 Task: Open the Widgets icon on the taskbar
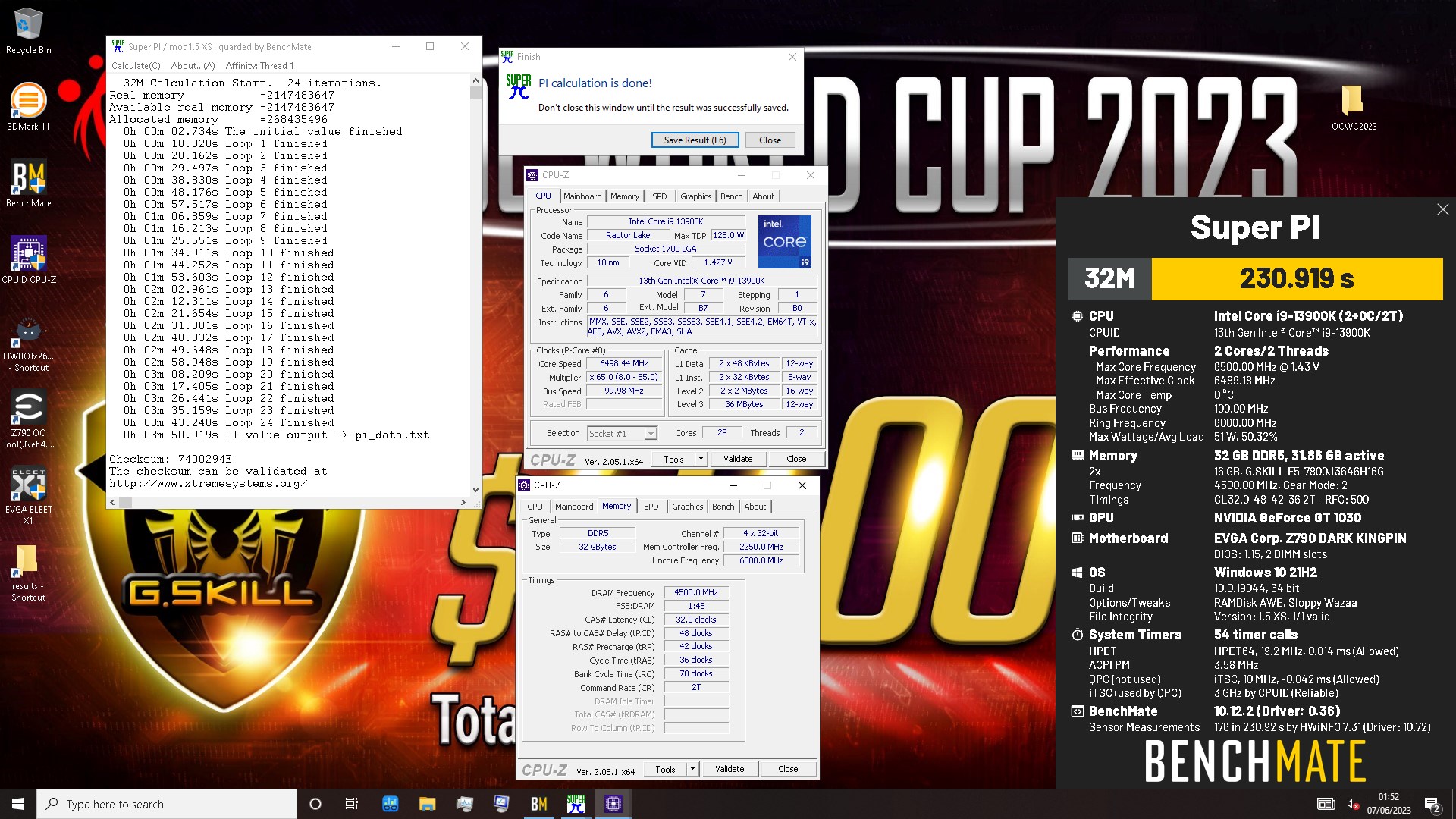coord(391,804)
